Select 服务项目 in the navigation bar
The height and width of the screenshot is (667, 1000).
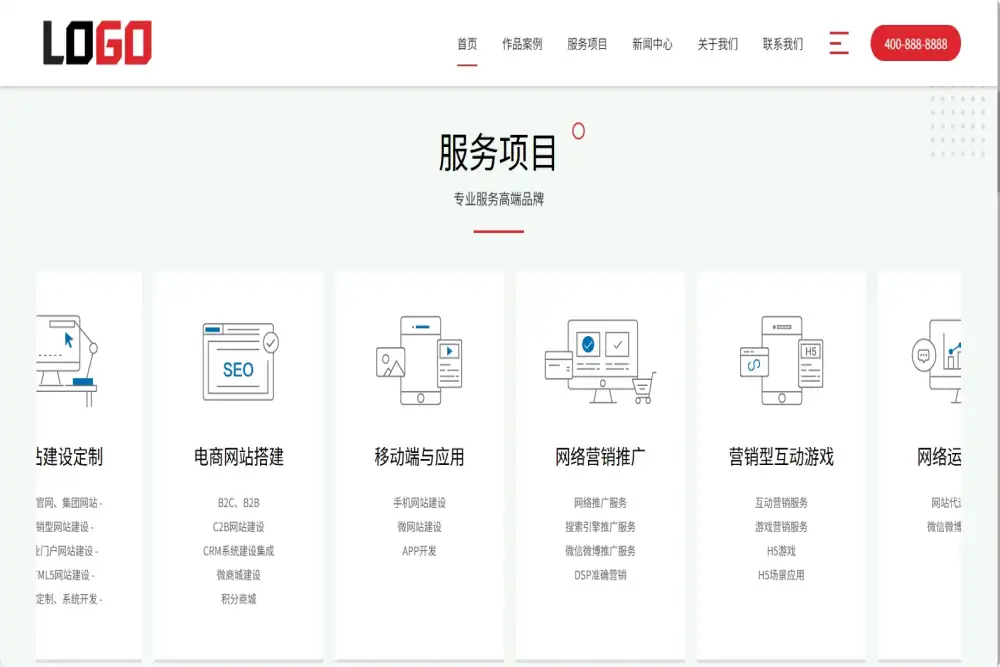tap(588, 44)
